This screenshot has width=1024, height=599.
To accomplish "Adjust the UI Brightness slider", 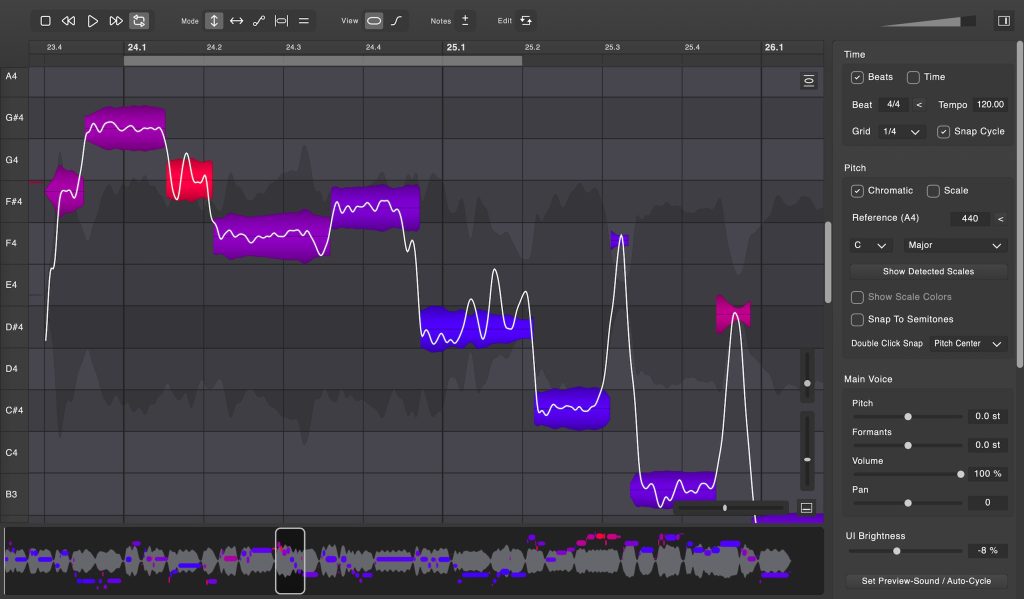I will point(897,550).
